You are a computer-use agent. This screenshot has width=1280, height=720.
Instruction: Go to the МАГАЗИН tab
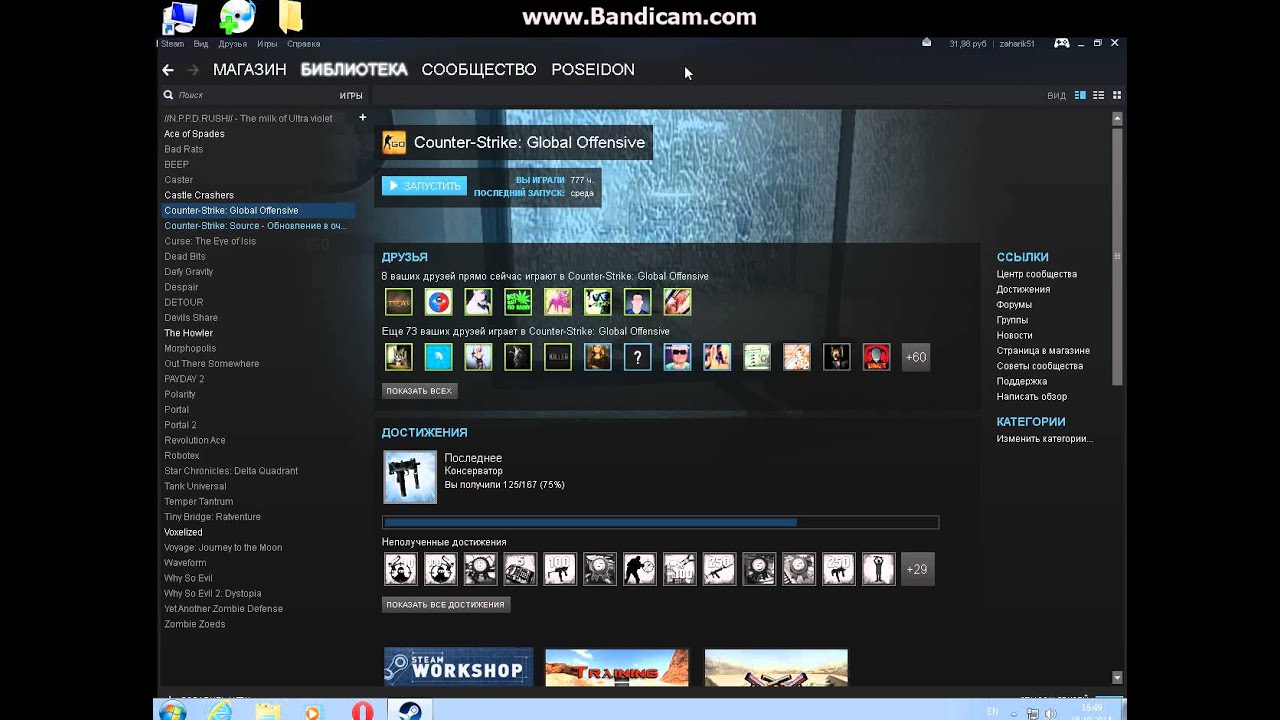pos(250,70)
